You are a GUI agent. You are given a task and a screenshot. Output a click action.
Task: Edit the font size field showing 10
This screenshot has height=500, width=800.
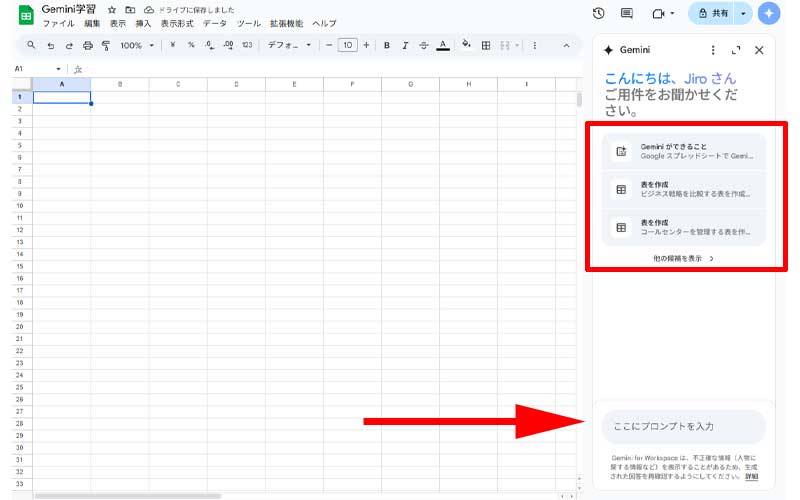pyautogui.click(x=347, y=45)
